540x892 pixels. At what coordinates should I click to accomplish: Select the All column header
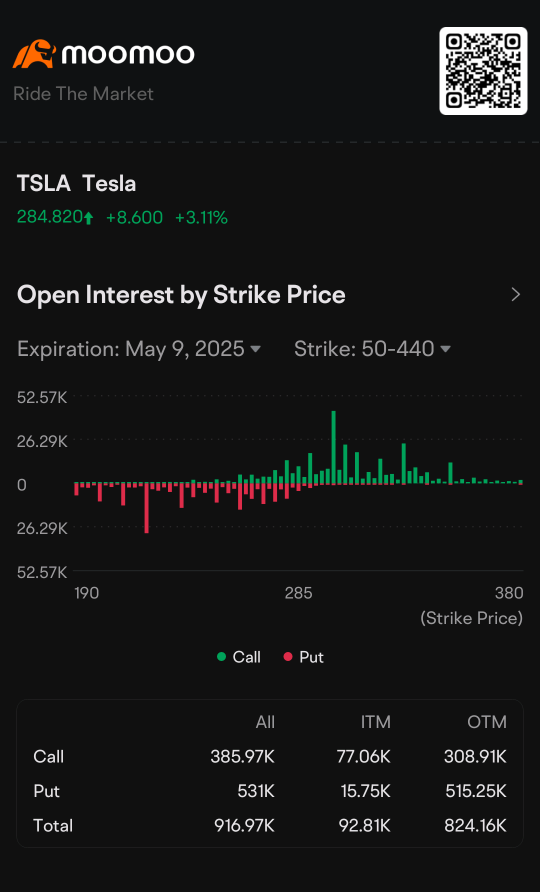tap(265, 722)
